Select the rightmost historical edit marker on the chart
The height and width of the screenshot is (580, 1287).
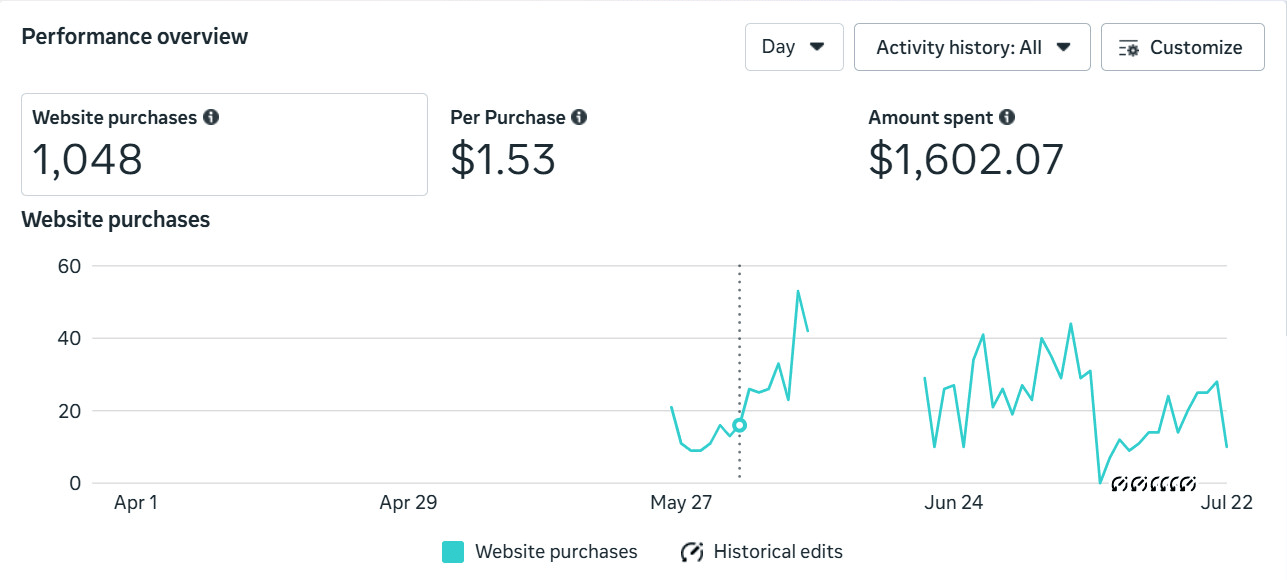(1188, 484)
